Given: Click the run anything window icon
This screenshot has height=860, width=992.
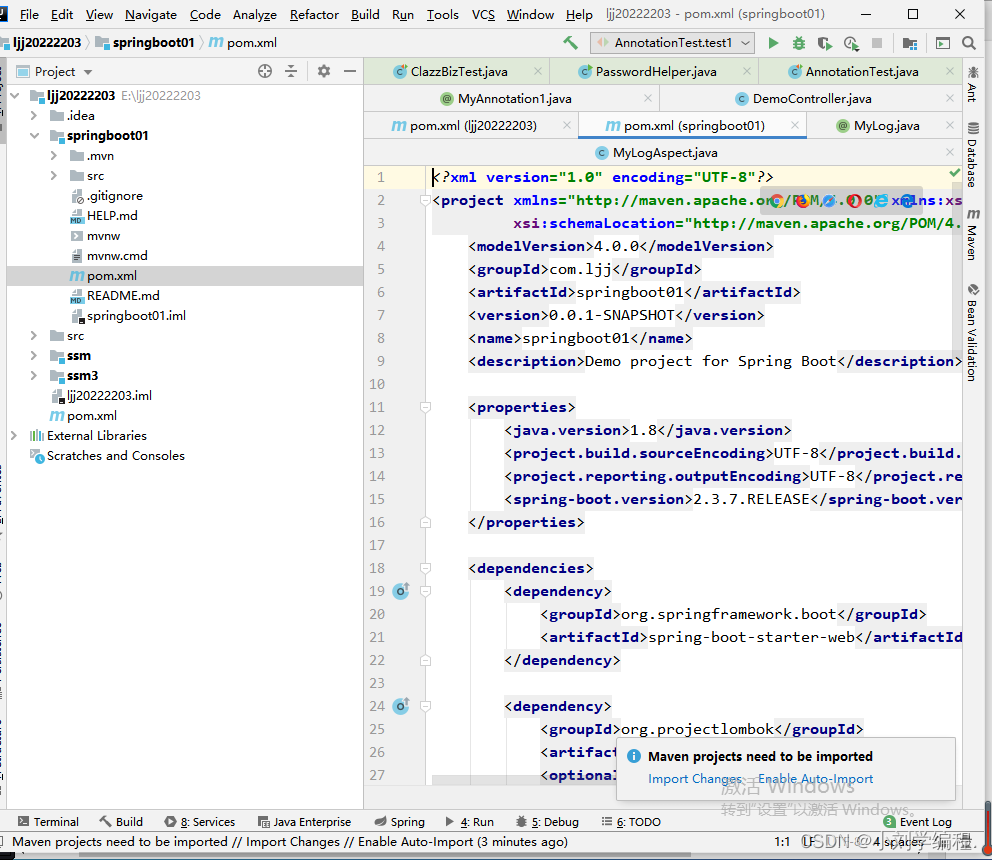Looking at the screenshot, I should tap(943, 43).
